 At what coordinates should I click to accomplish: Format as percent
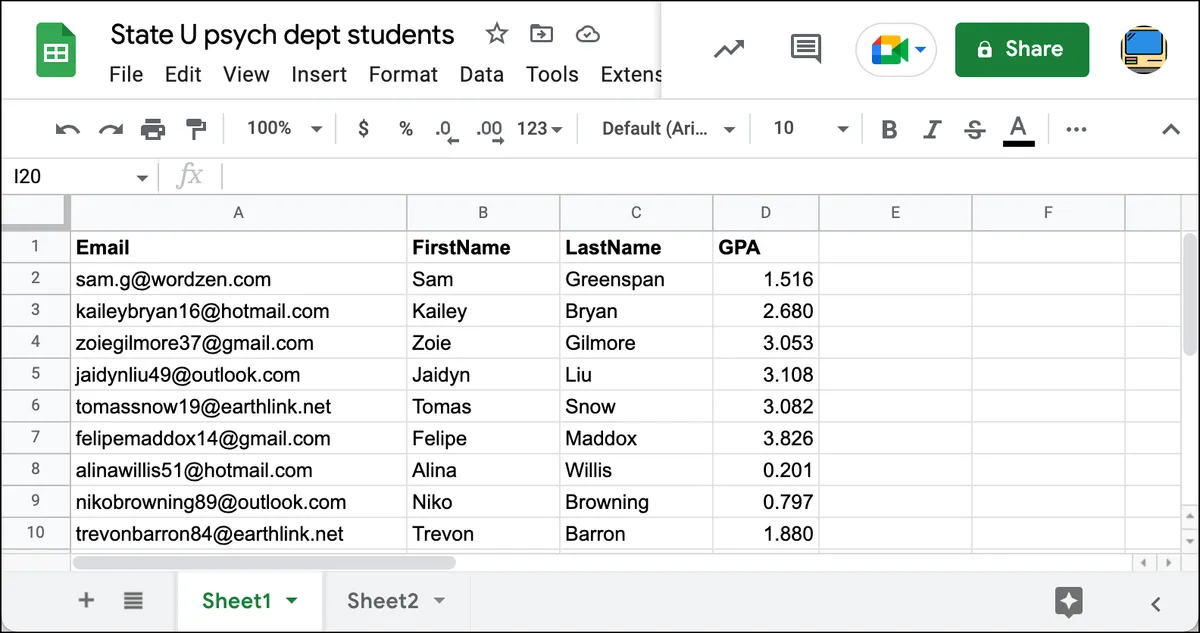pyautogui.click(x=405, y=128)
